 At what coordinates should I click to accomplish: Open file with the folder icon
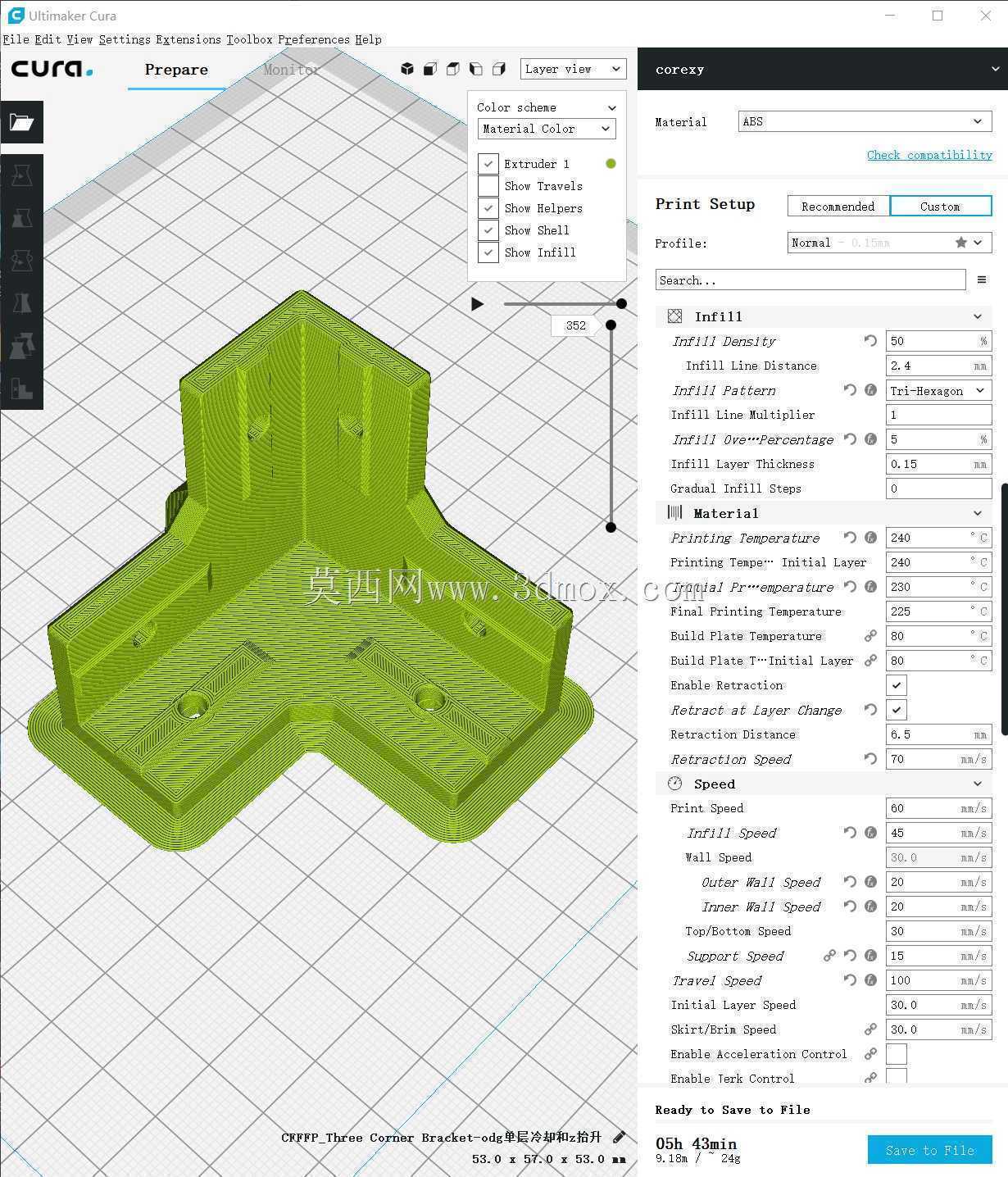click(21, 123)
